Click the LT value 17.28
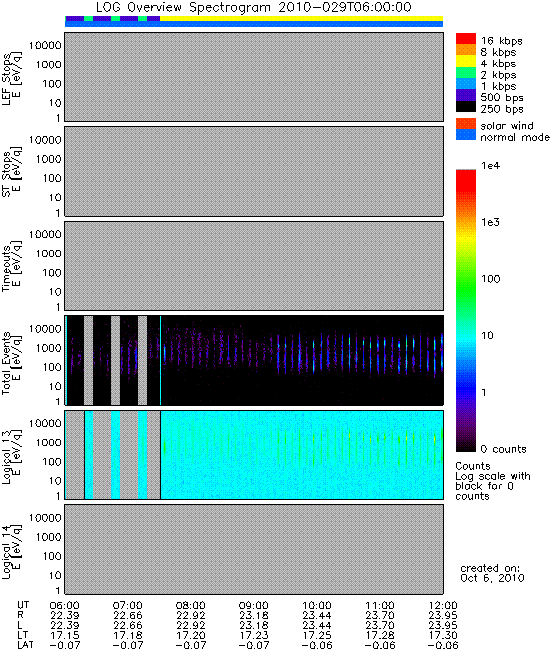 [x=380, y=635]
